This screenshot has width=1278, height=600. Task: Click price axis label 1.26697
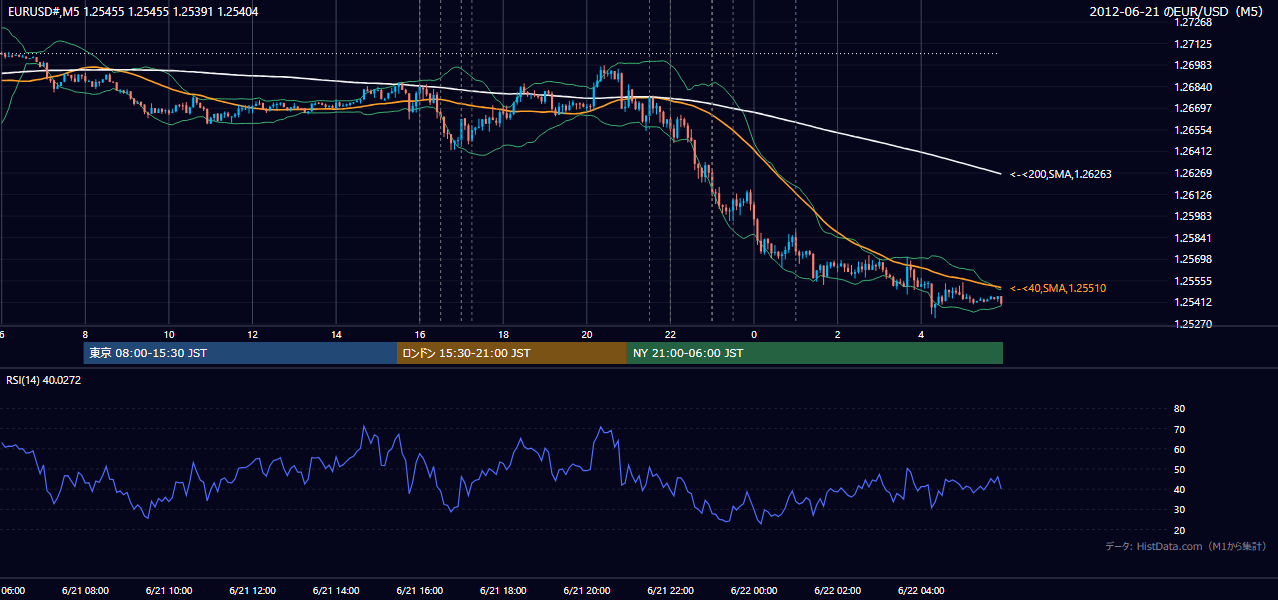[1194, 108]
